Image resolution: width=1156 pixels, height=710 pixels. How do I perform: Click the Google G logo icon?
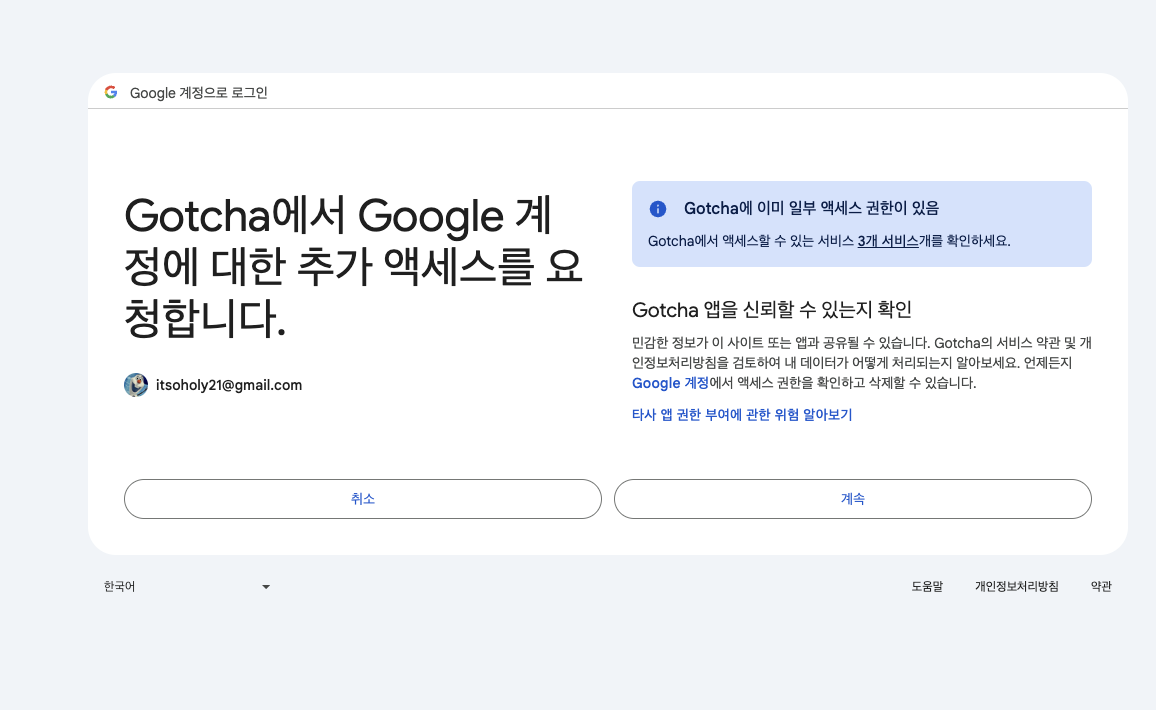pos(111,92)
